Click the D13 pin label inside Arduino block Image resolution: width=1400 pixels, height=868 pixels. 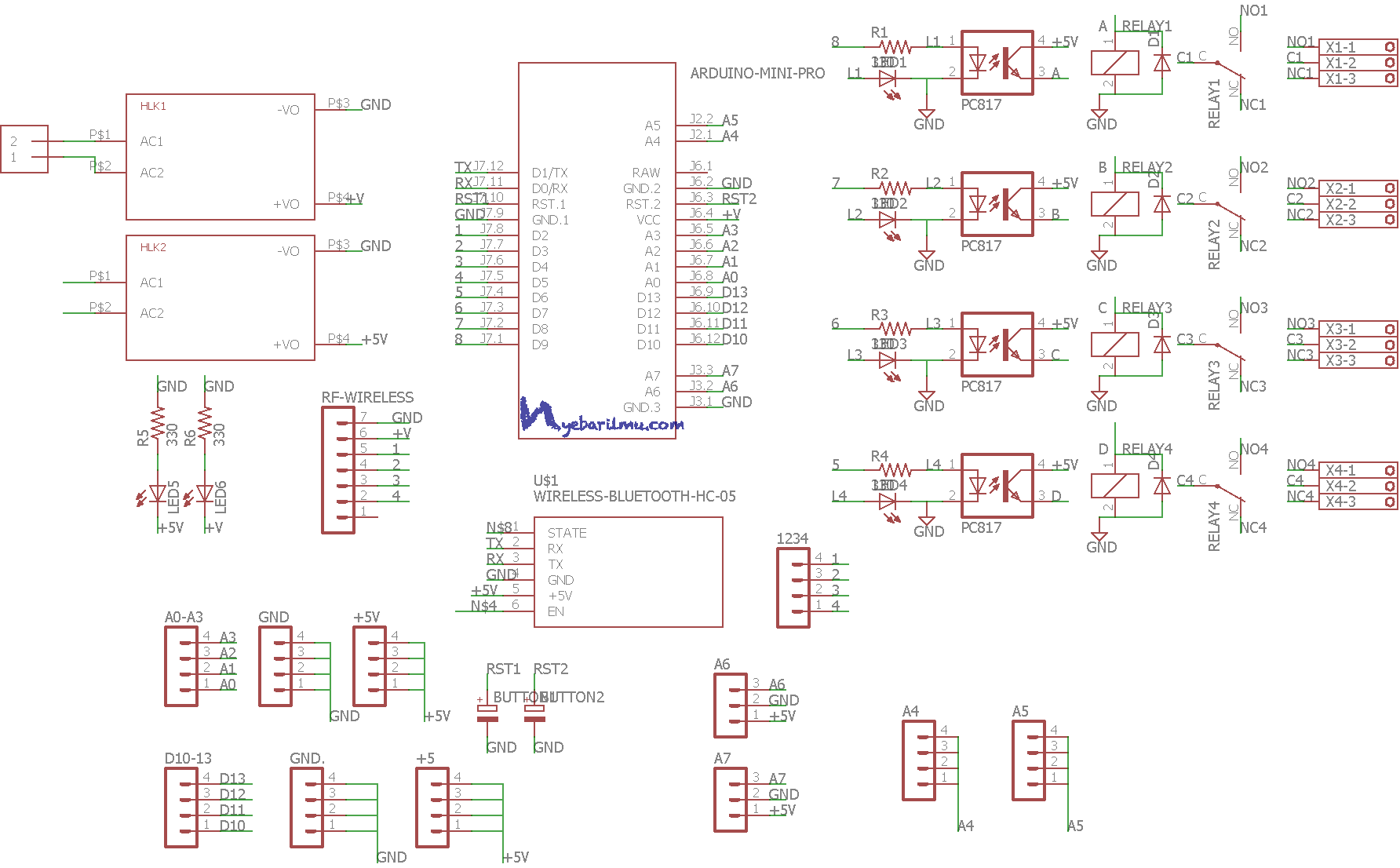(x=649, y=297)
